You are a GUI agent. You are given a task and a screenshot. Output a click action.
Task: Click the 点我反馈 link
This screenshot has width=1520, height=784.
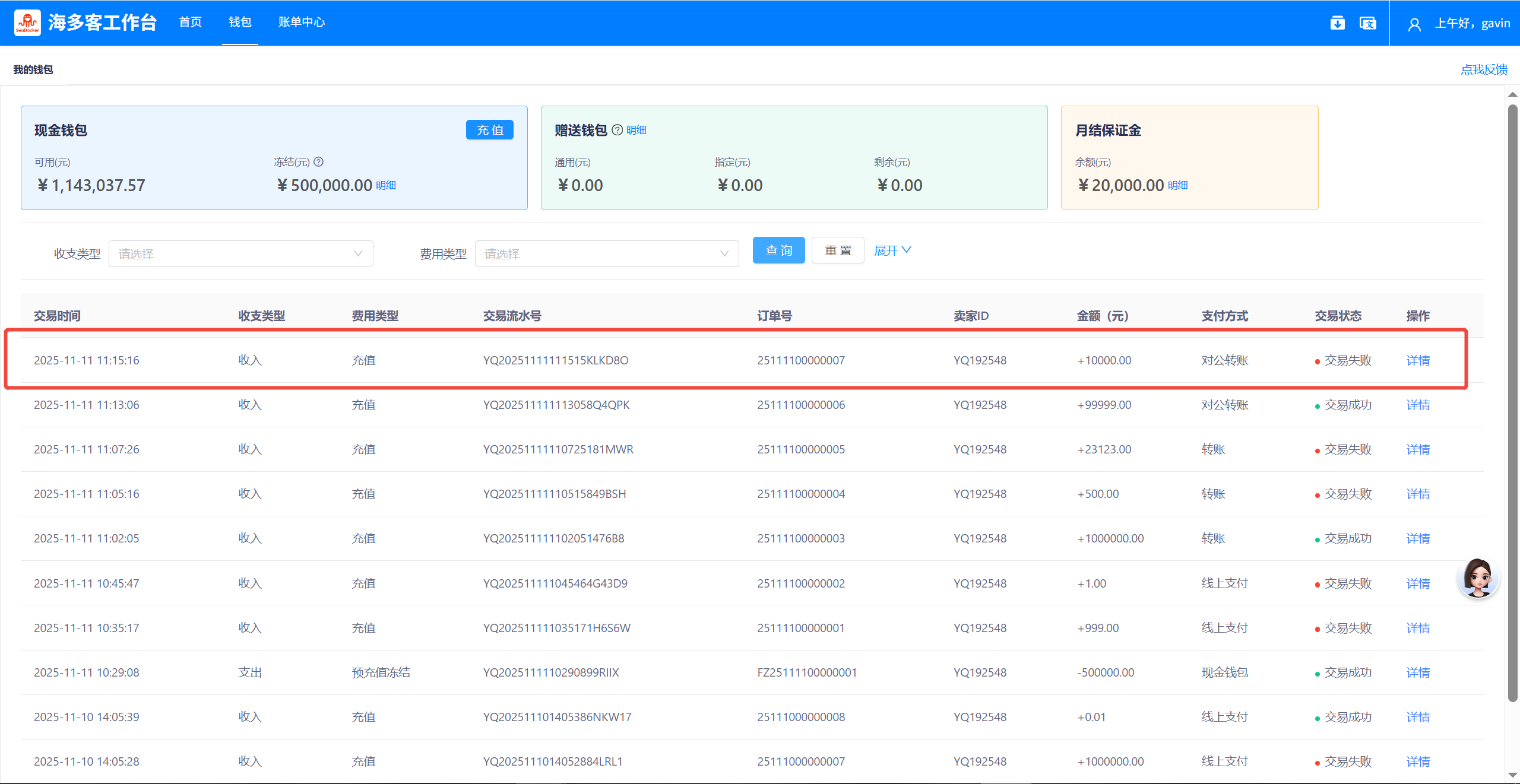(x=1484, y=69)
